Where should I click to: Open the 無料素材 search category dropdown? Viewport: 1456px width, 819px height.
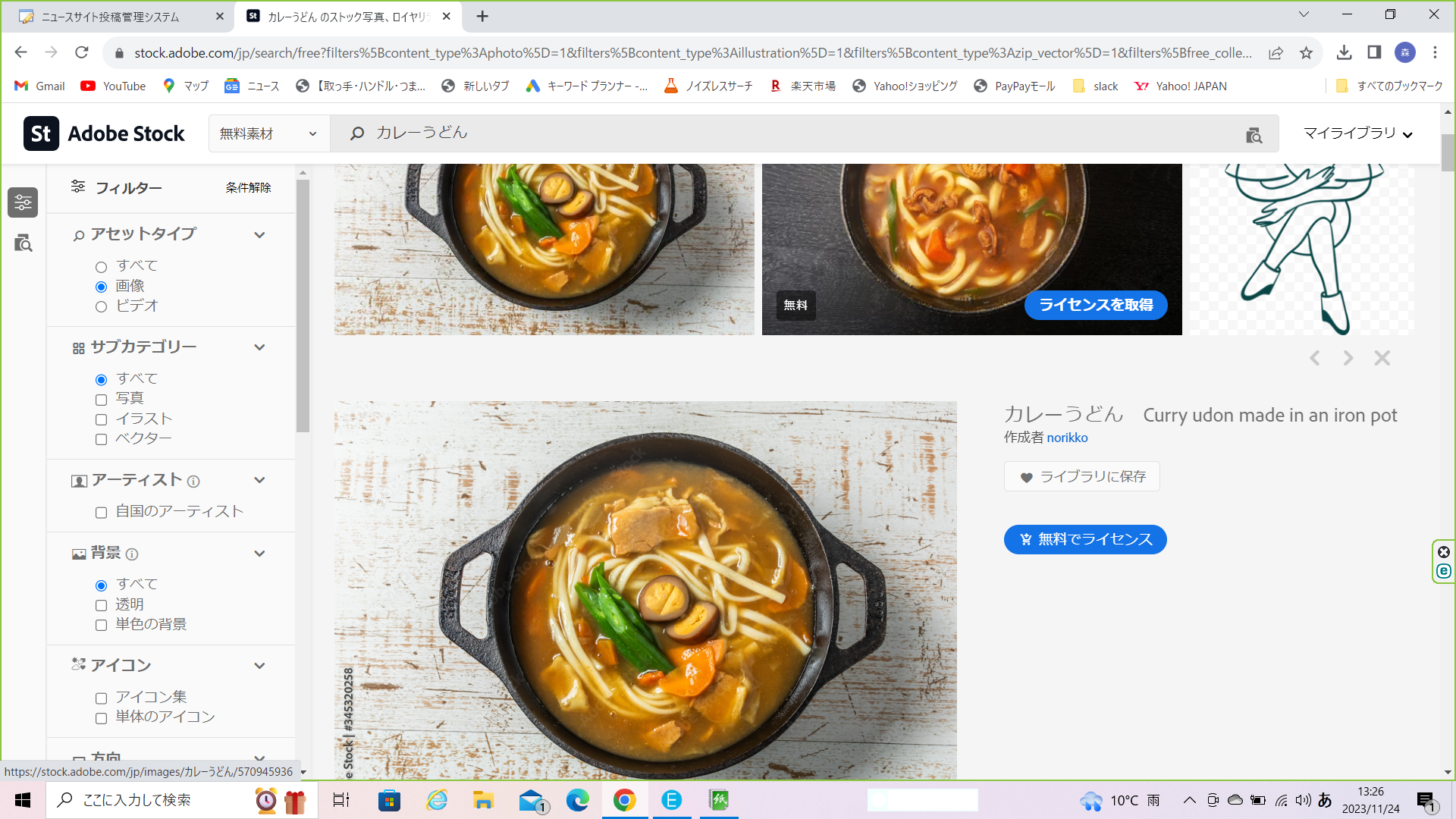point(269,133)
